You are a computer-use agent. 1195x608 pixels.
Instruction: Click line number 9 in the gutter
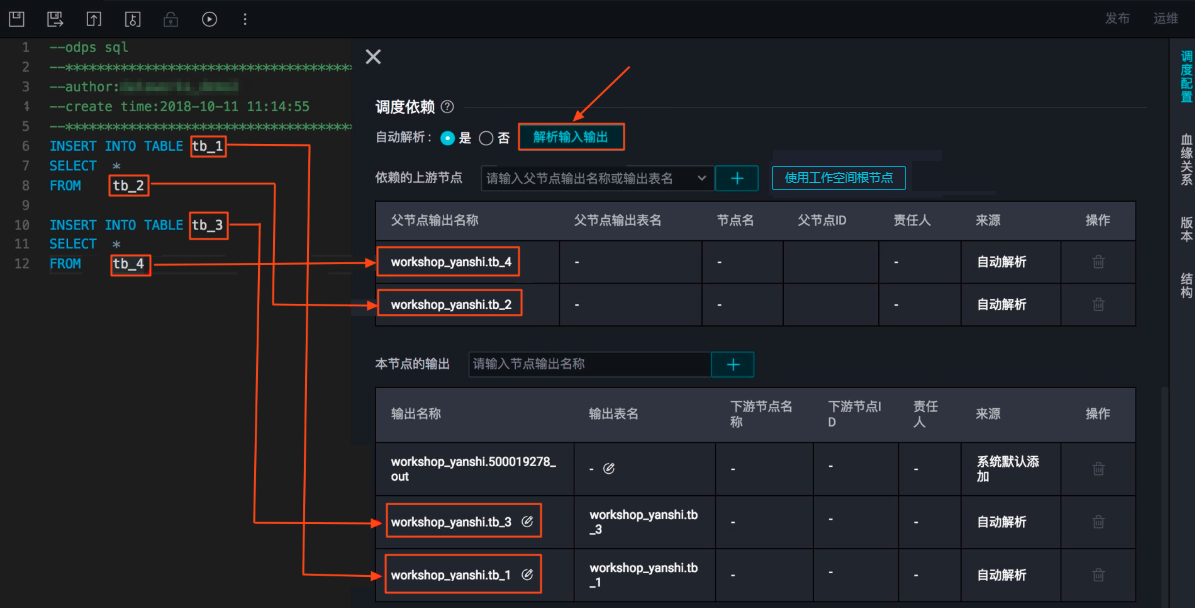(x=25, y=205)
